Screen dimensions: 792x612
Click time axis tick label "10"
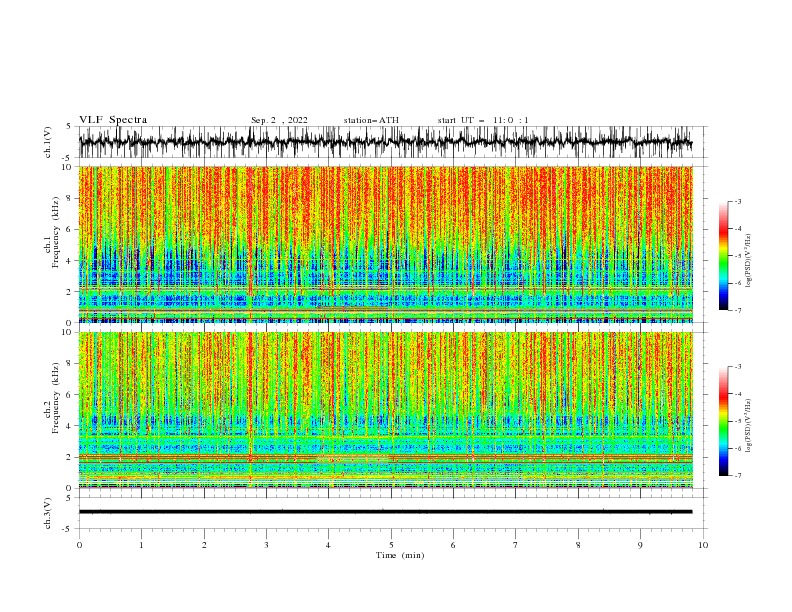[x=703, y=545]
